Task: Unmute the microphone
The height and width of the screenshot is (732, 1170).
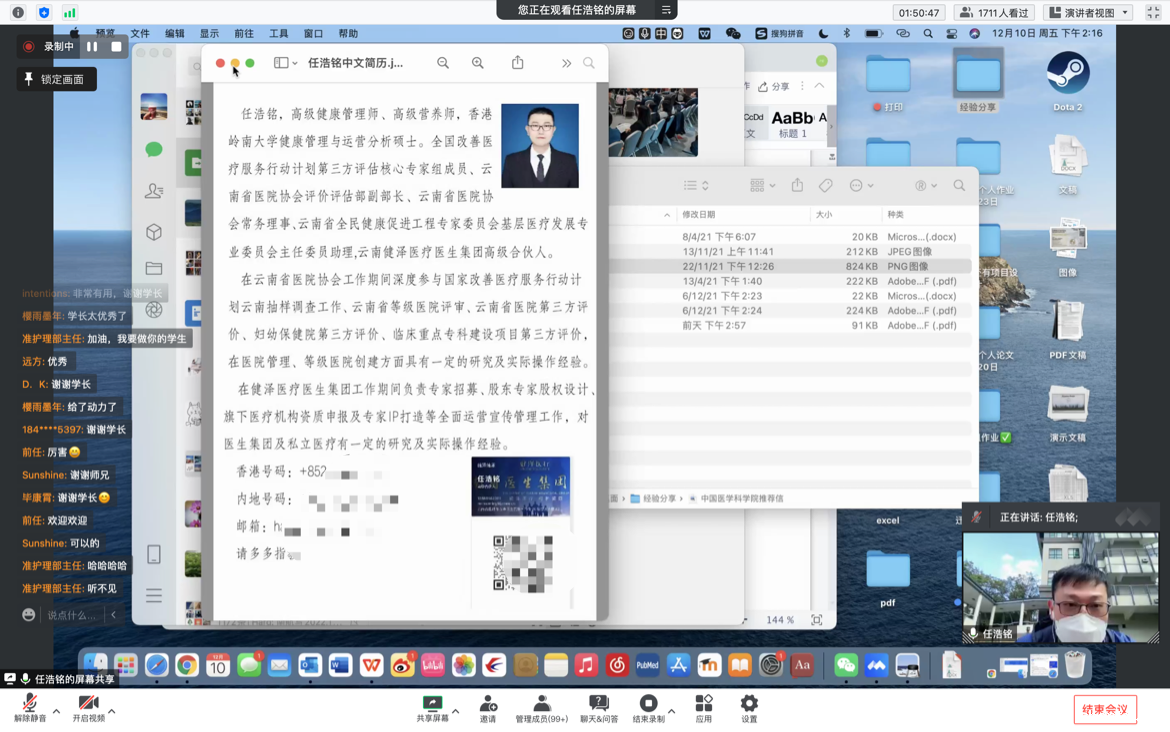Action: click(30, 709)
